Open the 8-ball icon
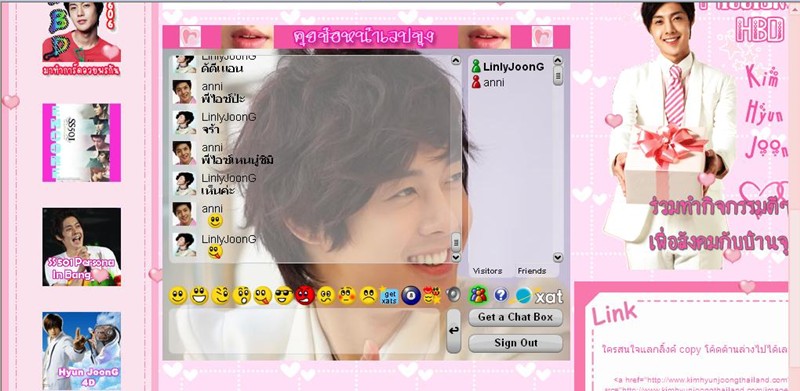 [411, 296]
